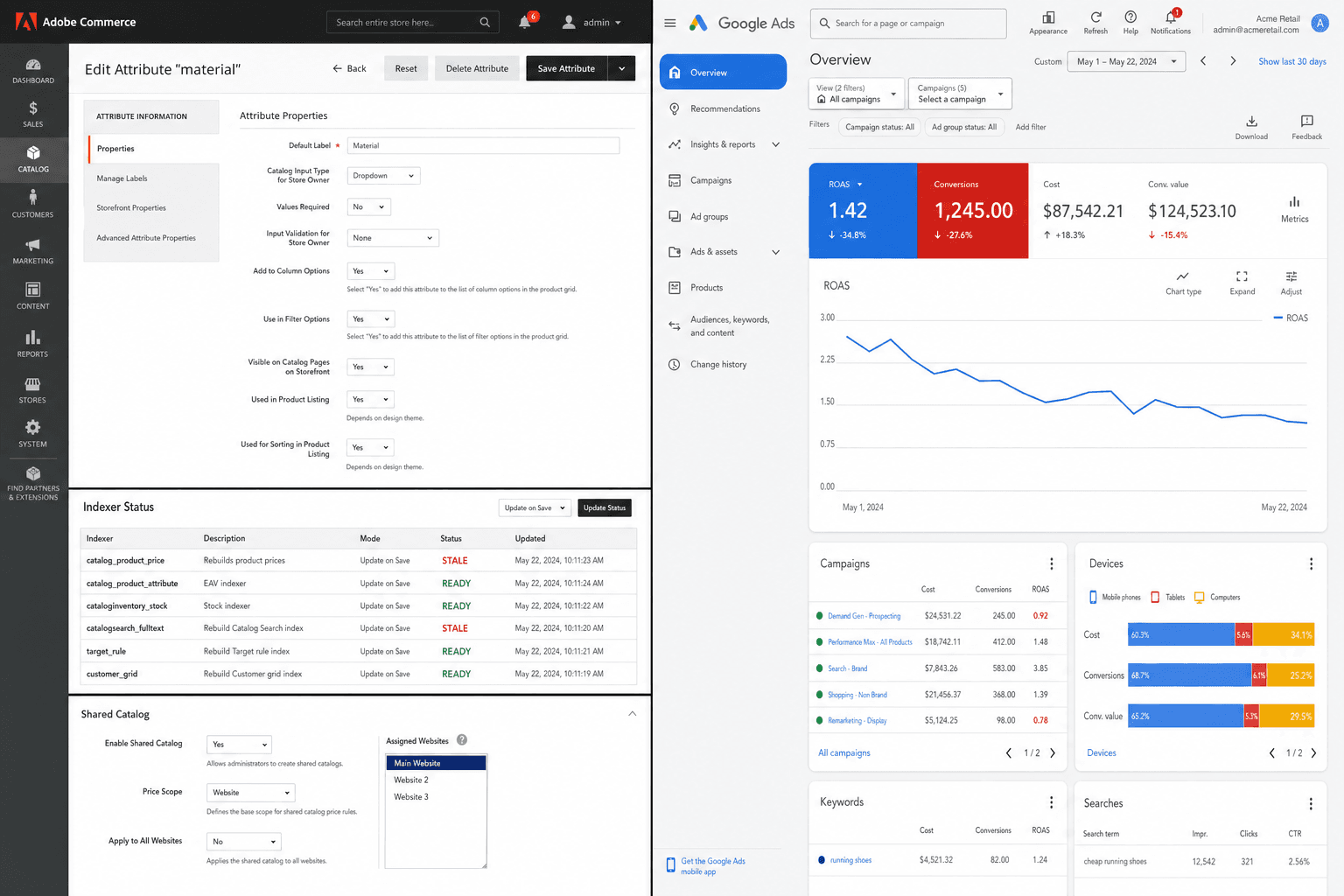Screen dimensions: 1344x896
Task: Click Reset button
Action: point(406,68)
